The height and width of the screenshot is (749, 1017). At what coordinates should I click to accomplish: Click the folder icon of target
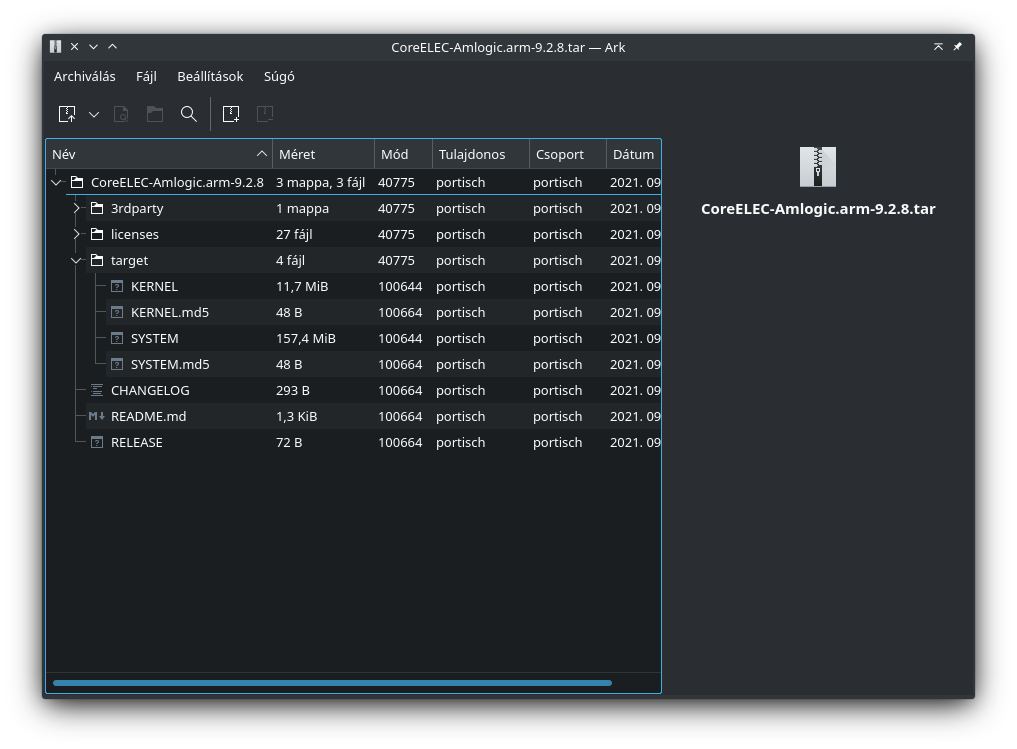pos(97,260)
